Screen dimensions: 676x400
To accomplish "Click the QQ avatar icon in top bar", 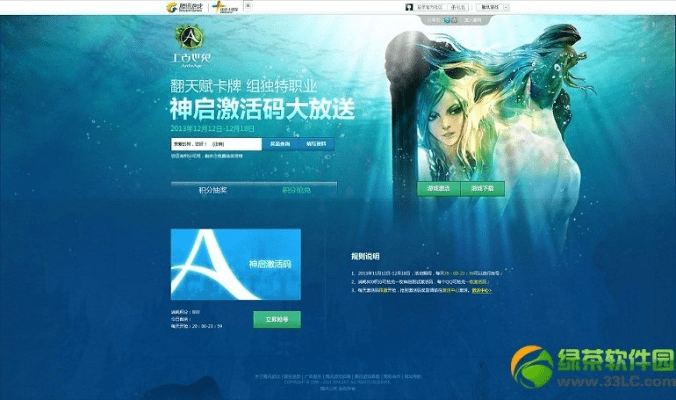I will [x=409, y=7].
